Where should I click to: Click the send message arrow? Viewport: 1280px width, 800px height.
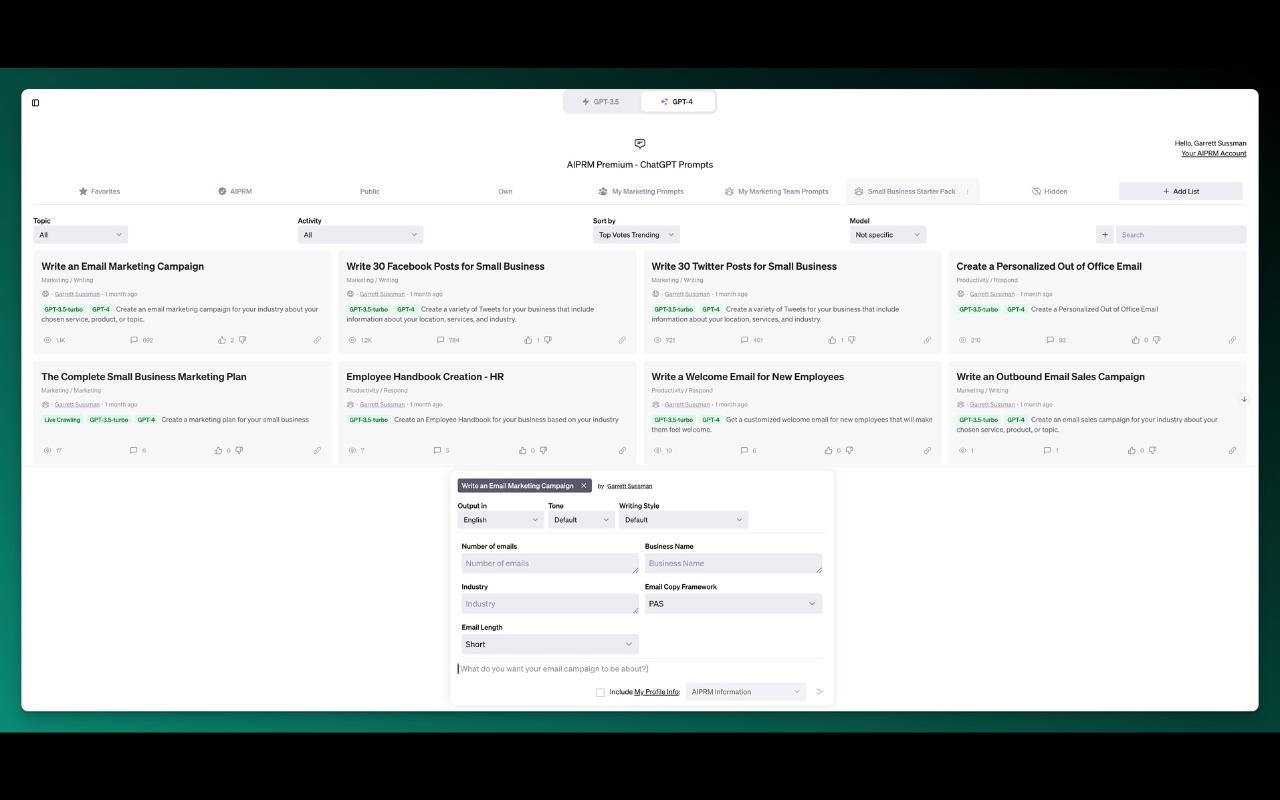pos(820,692)
